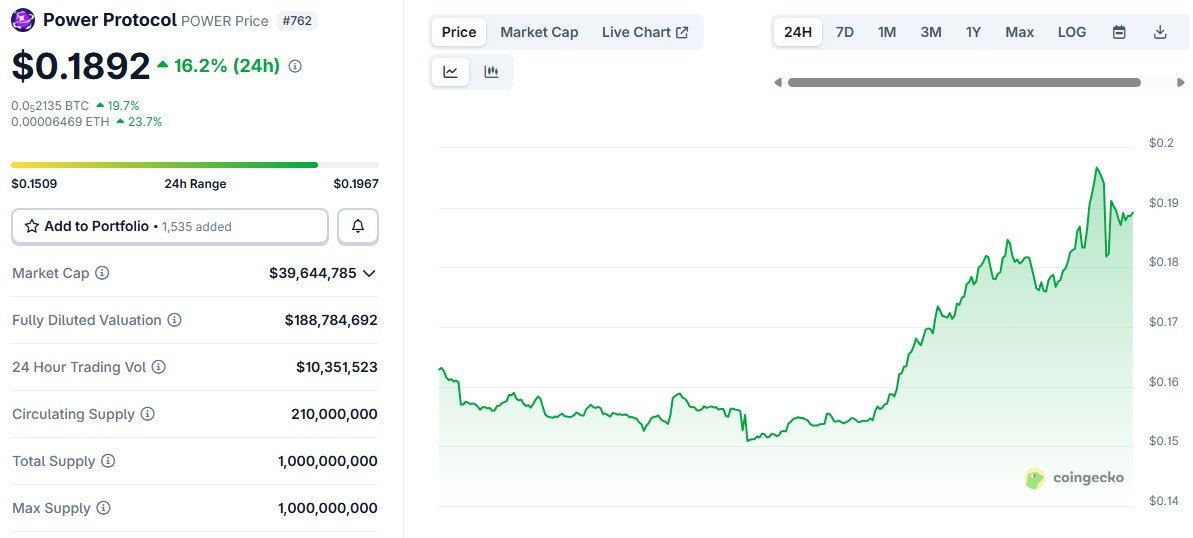Viewport: 1193px width, 538px height.
Task: Click the 0.00006469 ETH price text
Action: pos(60,121)
